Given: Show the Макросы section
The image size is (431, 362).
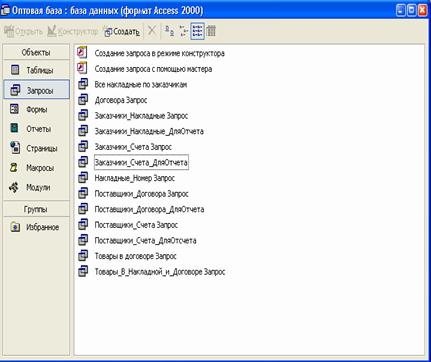Looking at the screenshot, I should point(37,168).
